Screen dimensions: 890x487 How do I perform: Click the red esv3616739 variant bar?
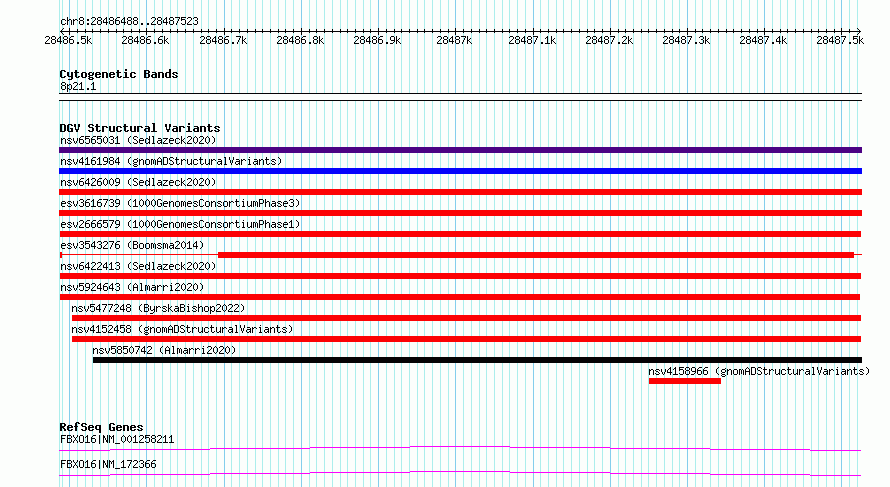[x=460, y=213]
